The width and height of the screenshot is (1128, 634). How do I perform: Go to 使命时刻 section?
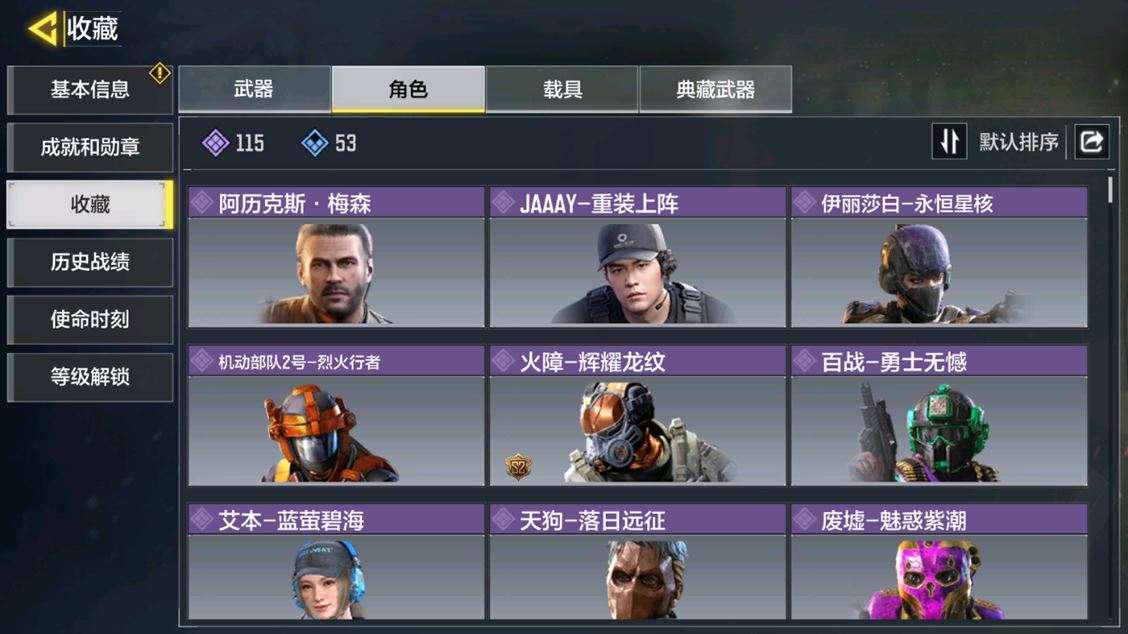(x=90, y=320)
